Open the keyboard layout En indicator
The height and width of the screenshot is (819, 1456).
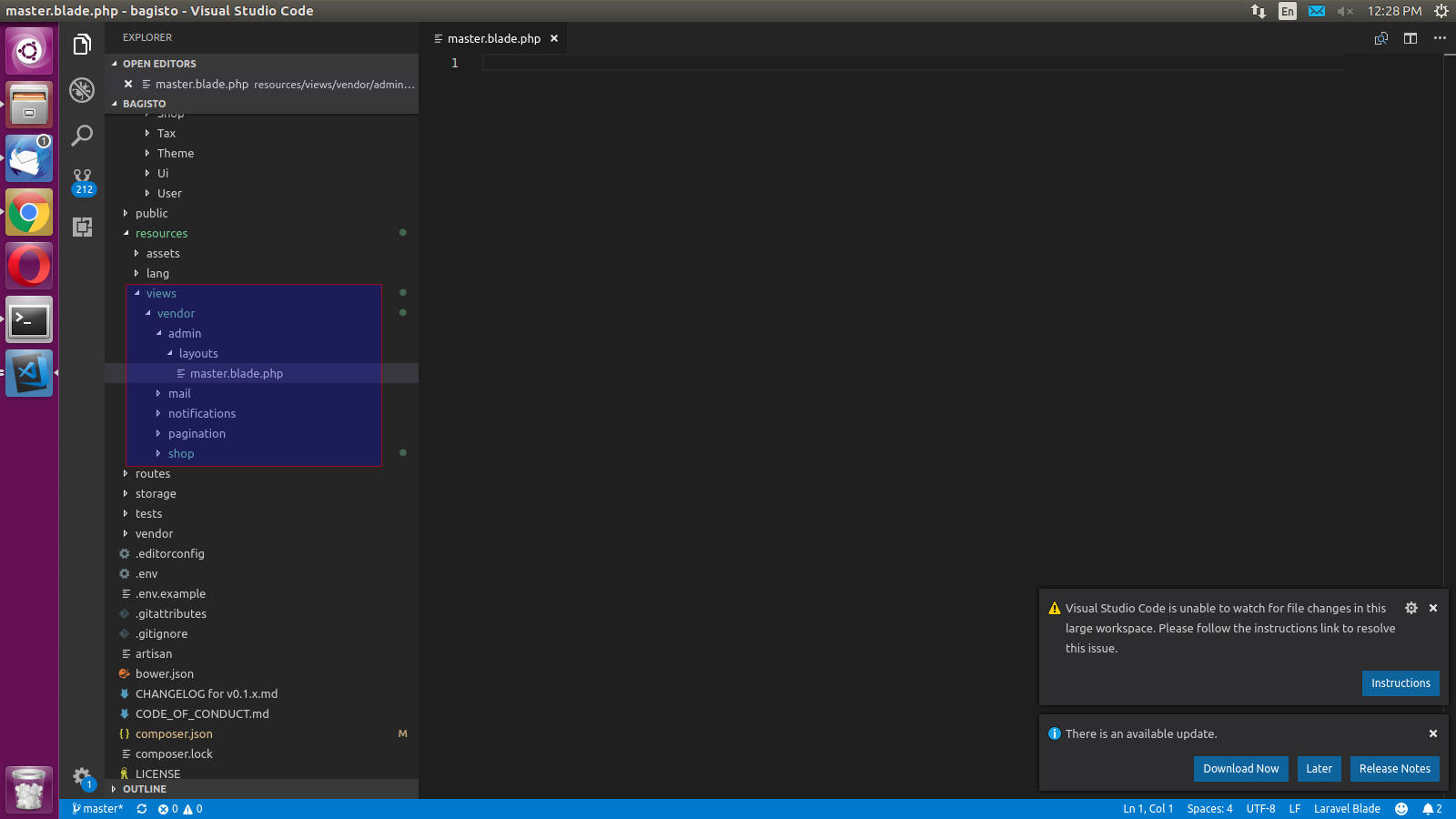(x=1287, y=11)
